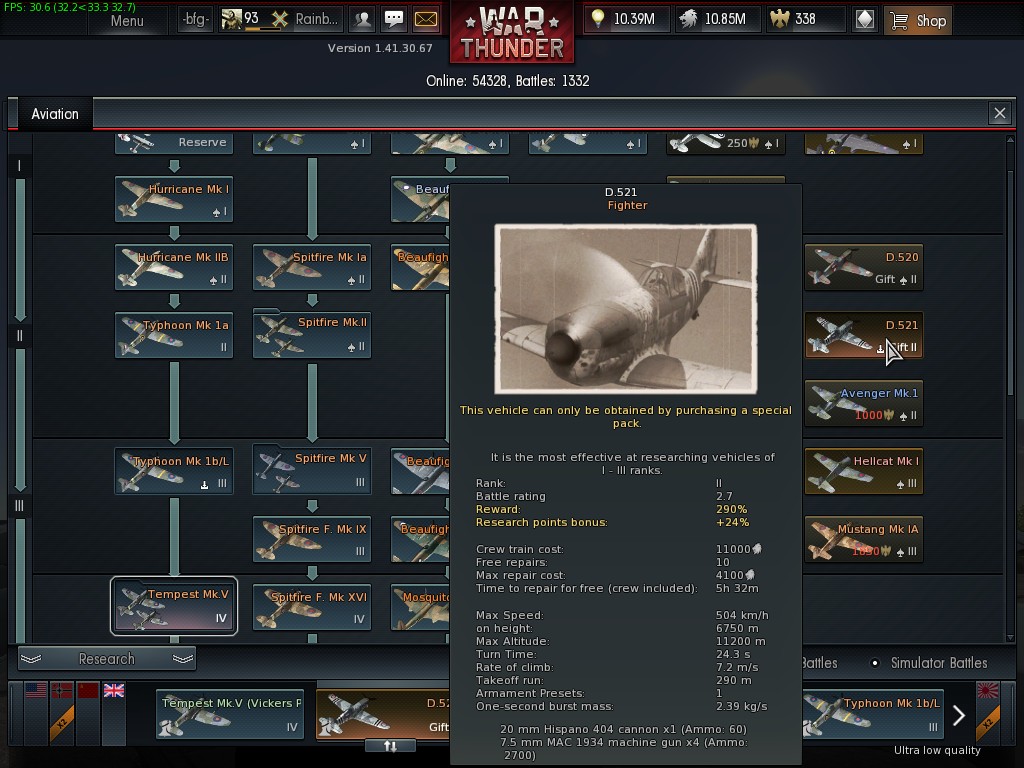Click the research points lightbulb icon

point(598,19)
